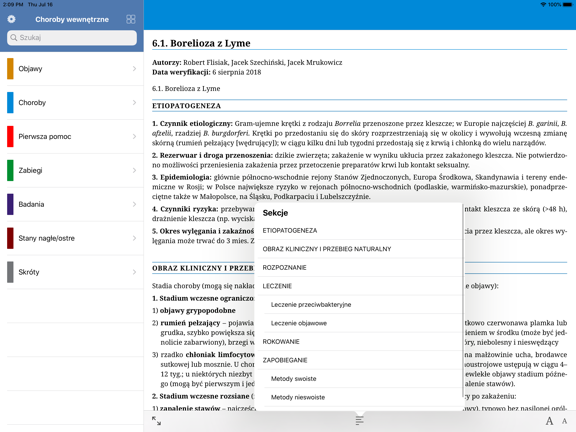The height and width of the screenshot is (432, 576).
Task: Click the Sekcje popup title
Action: click(276, 213)
